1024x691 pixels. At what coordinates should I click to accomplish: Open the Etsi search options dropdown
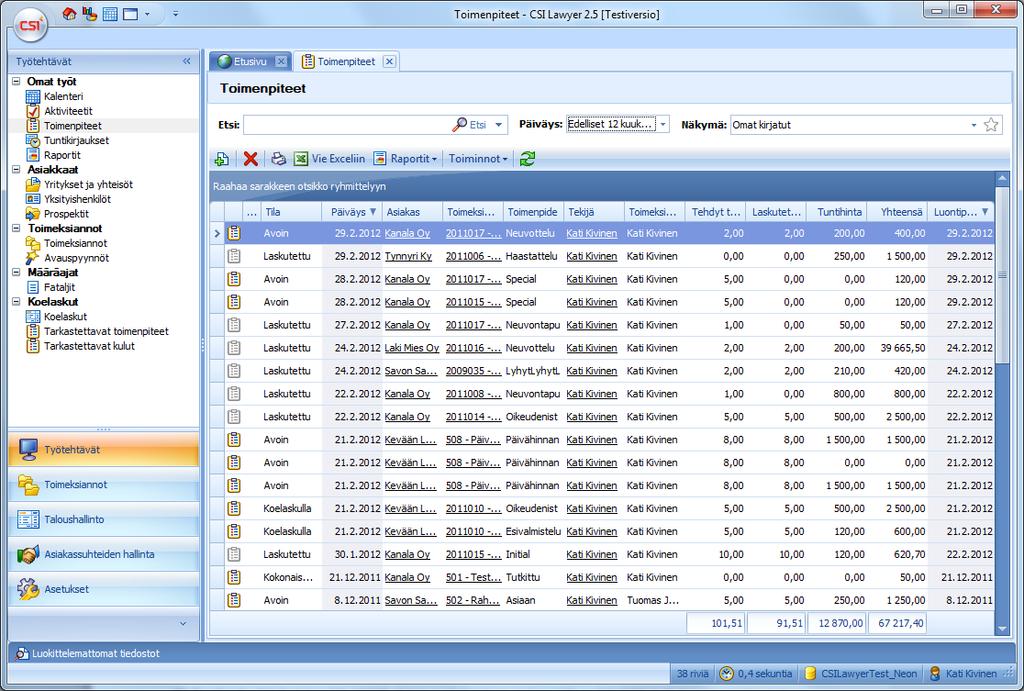pyautogui.click(x=499, y=125)
